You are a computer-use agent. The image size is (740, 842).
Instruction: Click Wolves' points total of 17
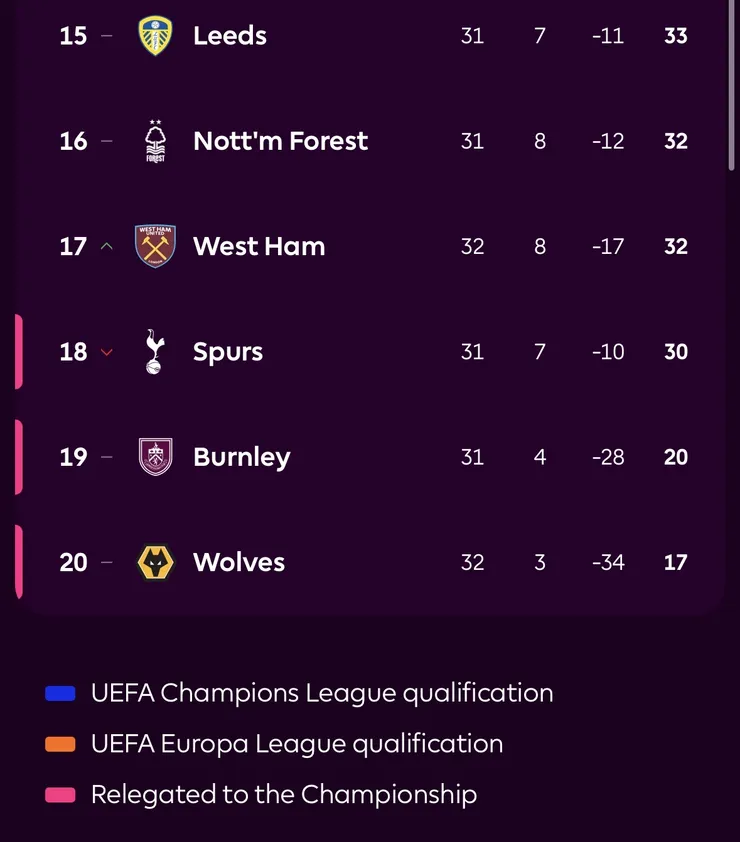[x=676, y=562]
